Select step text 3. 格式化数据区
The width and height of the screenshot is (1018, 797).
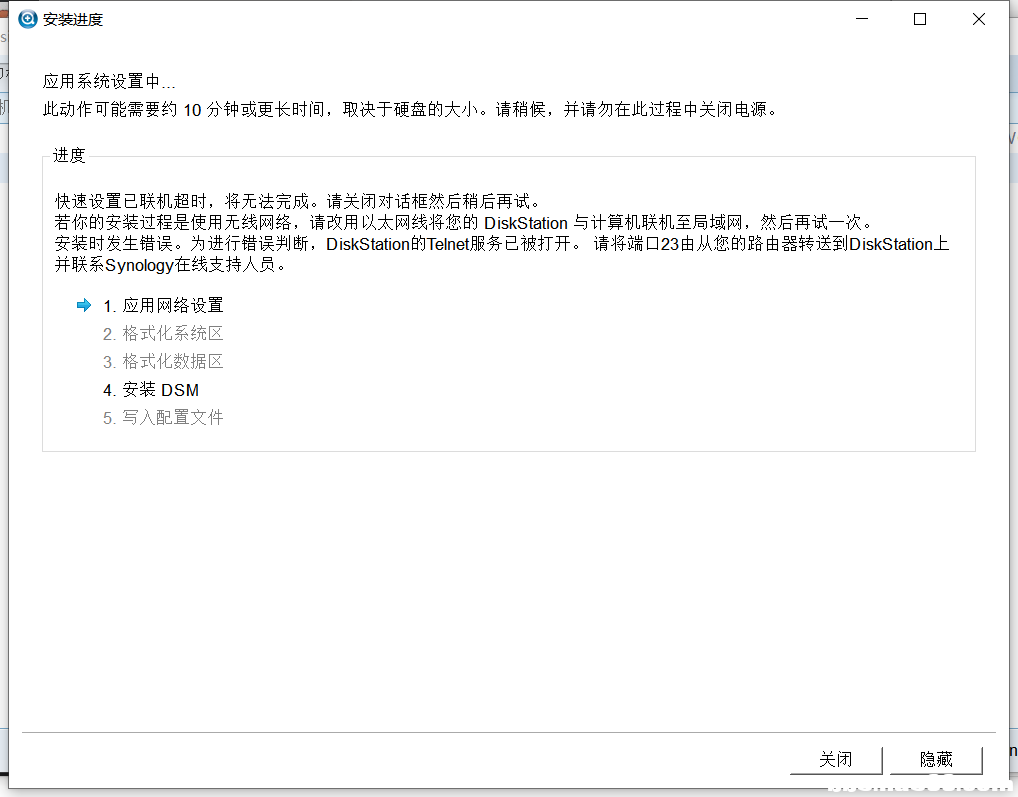(163, 362)
